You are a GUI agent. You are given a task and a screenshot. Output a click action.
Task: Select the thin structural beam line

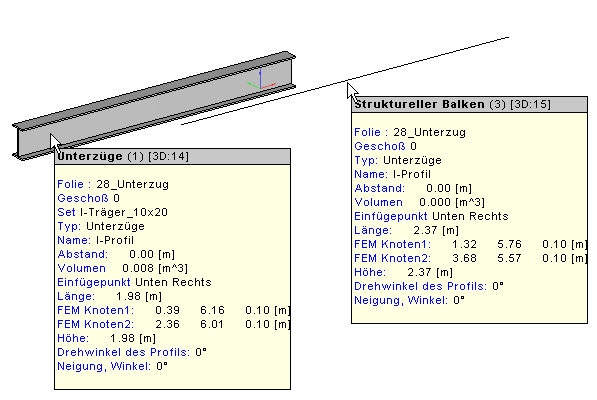point(345,81)
